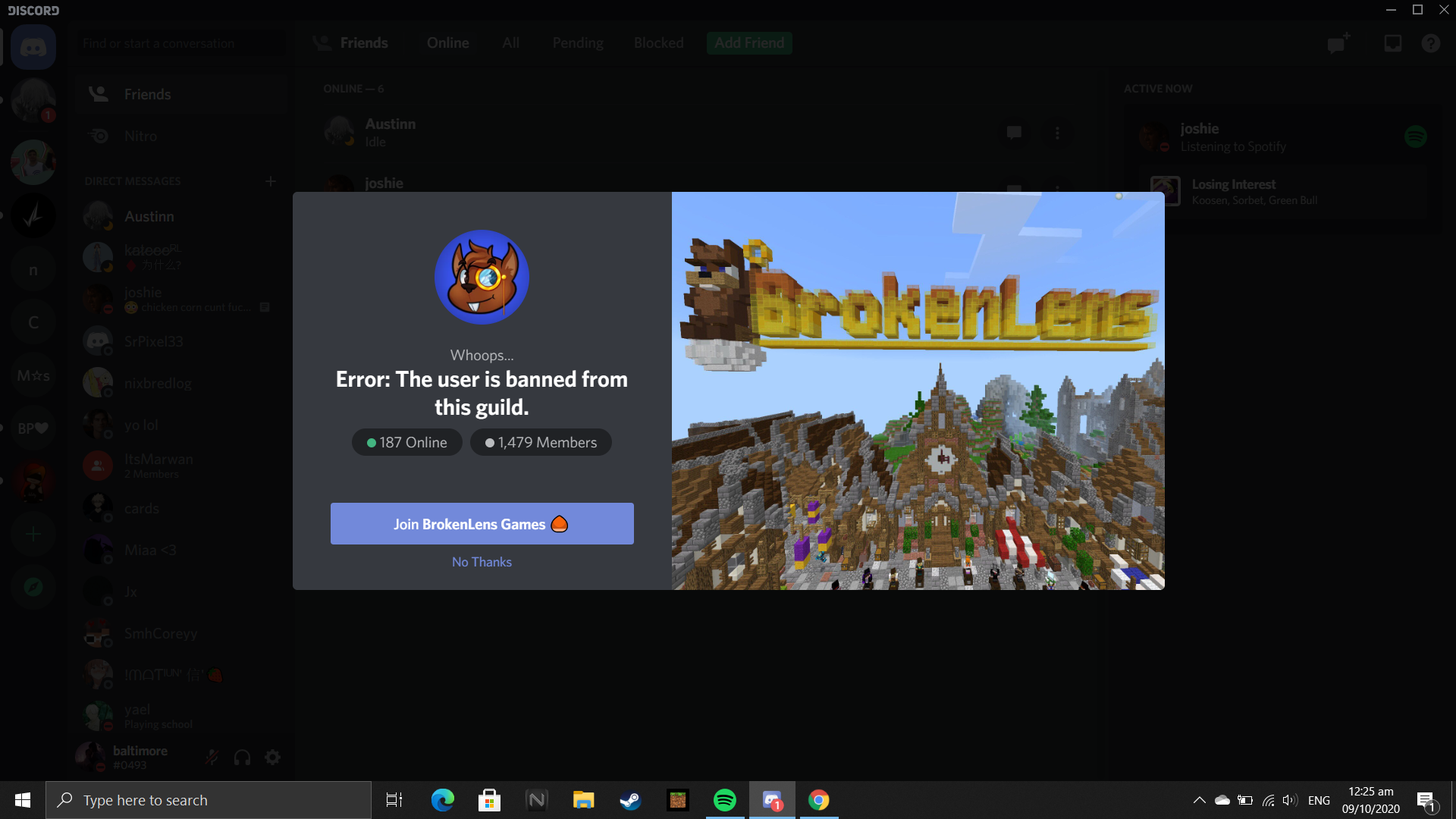Image resolution: width=1456 pixels, height=819 pixels.
Task: Switch to the All friends tab
Action: click(x=510, y=43)
